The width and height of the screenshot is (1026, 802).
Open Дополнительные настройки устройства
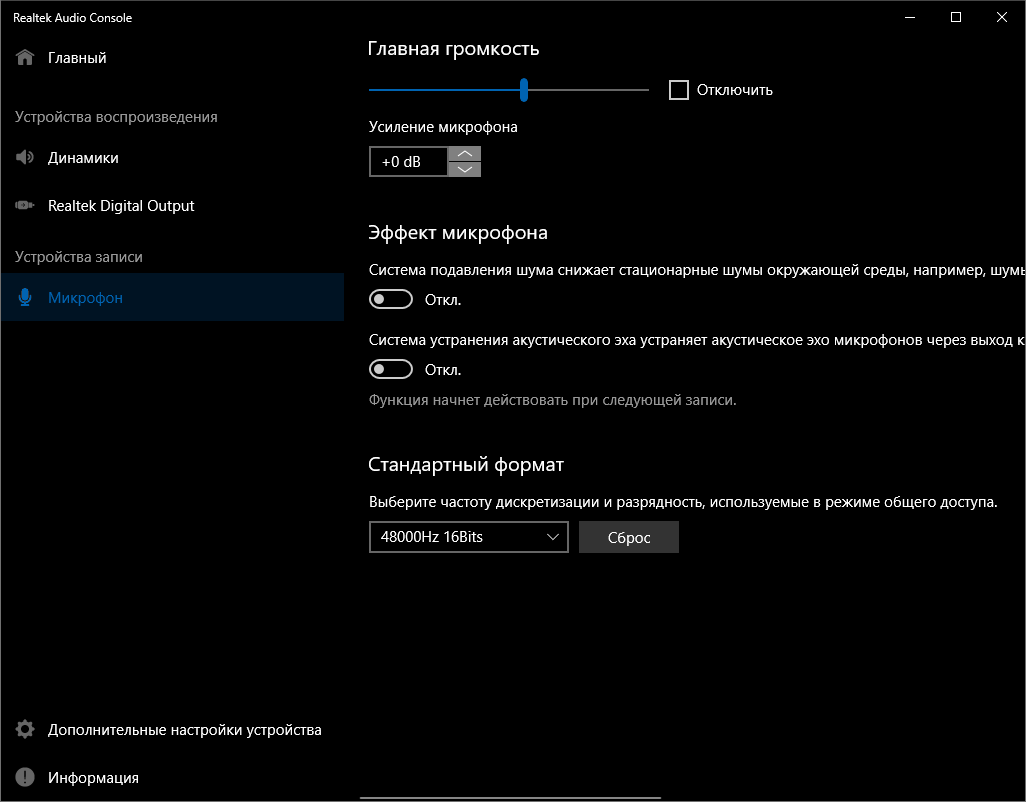(x=184, y=730)
